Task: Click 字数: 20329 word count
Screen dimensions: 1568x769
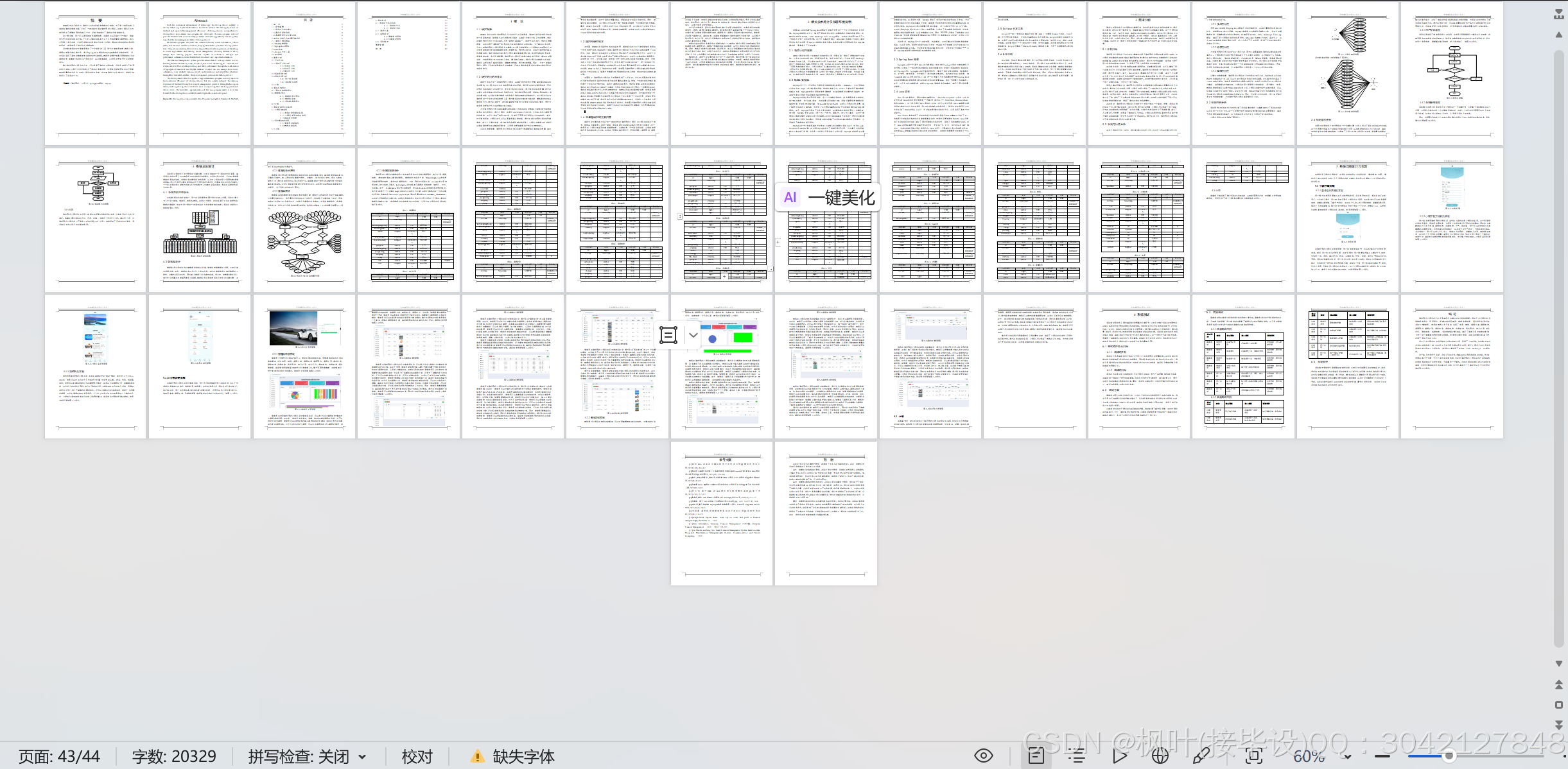Action: tap(174, 757)
